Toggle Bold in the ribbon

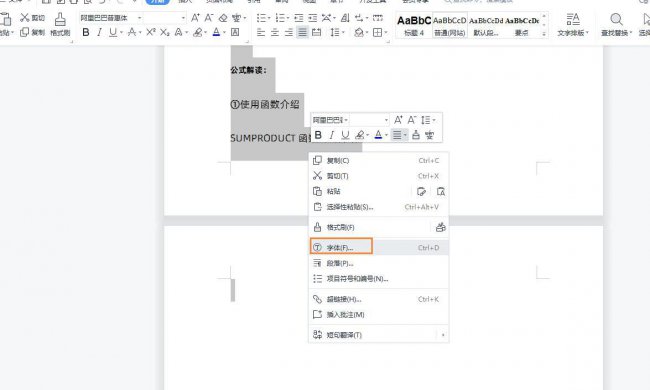point(86,32)
